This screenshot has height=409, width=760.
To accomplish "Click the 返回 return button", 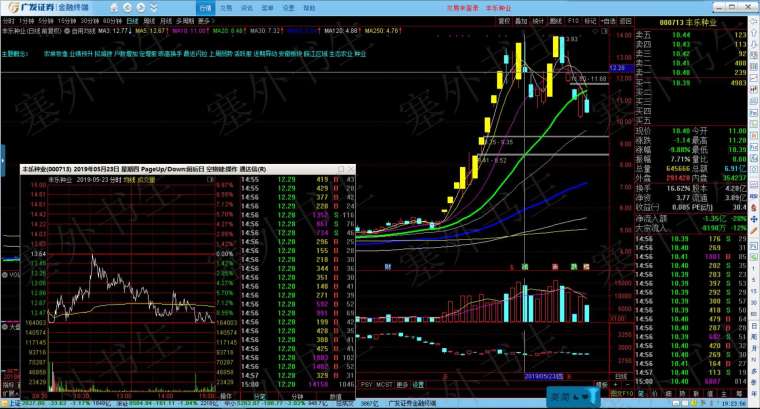I will tap(626, 21).
